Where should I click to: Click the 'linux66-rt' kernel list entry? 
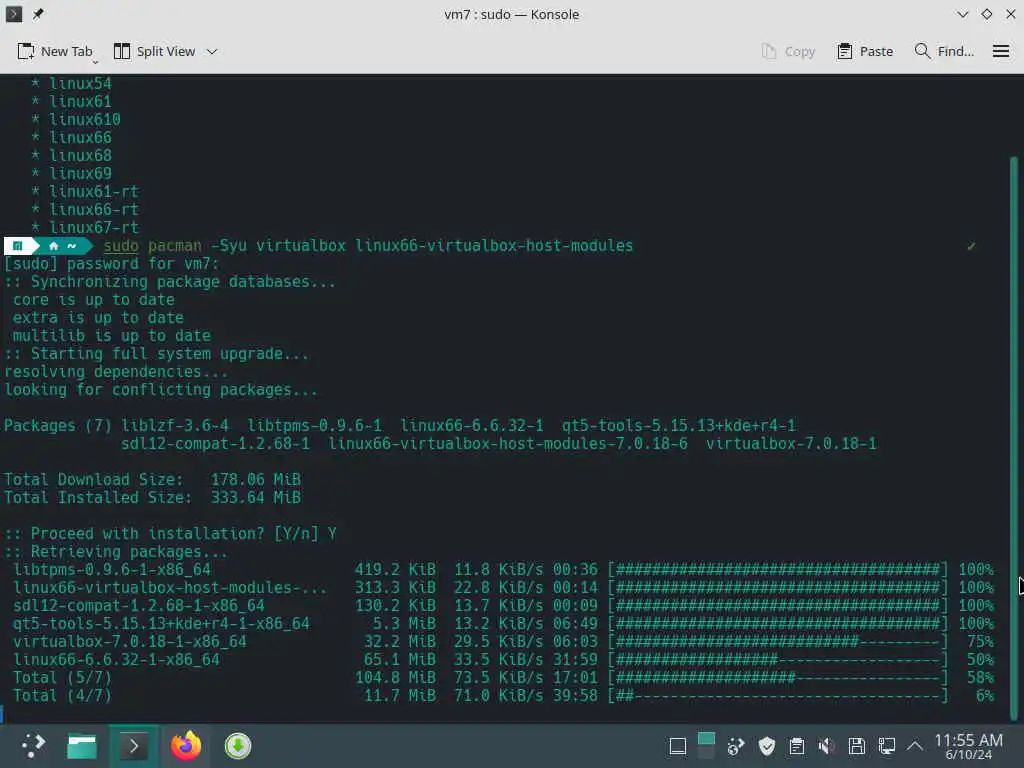coord(94,210)
